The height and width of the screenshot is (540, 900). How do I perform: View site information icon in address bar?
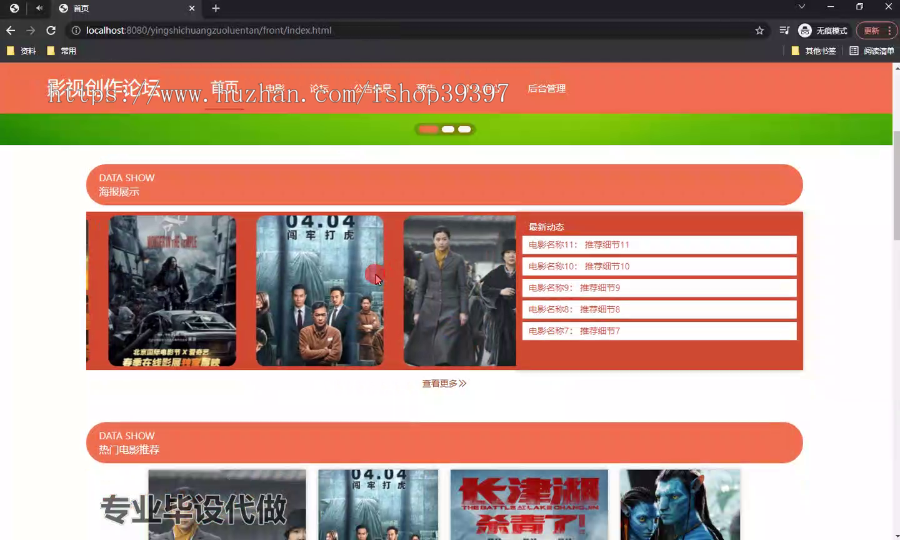coord(76,30)
